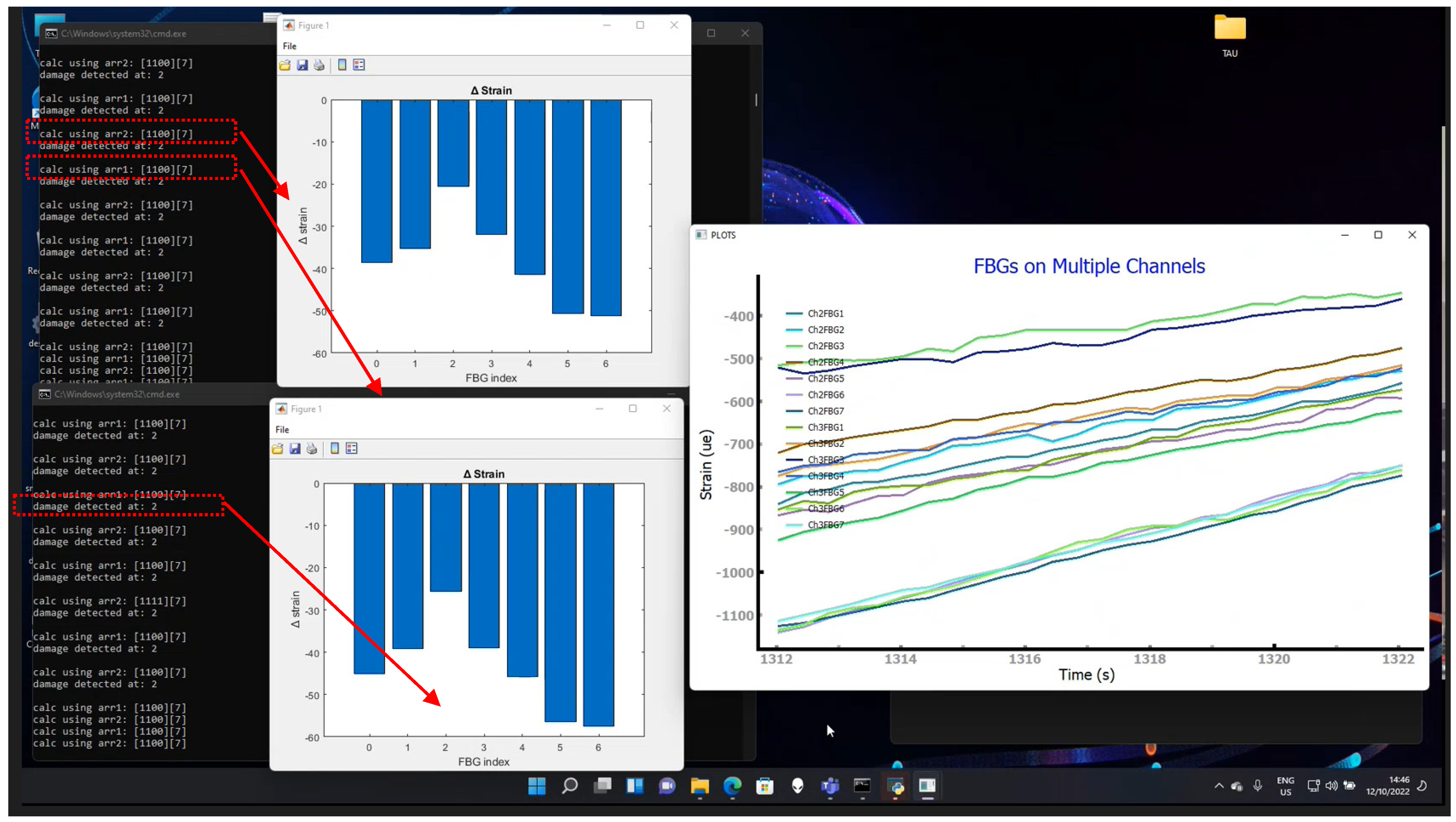Toggle Ch2FBG1 legend entry in PLOTS window
The width and height of the screenshot is (1456, 822).
[825, 314]
